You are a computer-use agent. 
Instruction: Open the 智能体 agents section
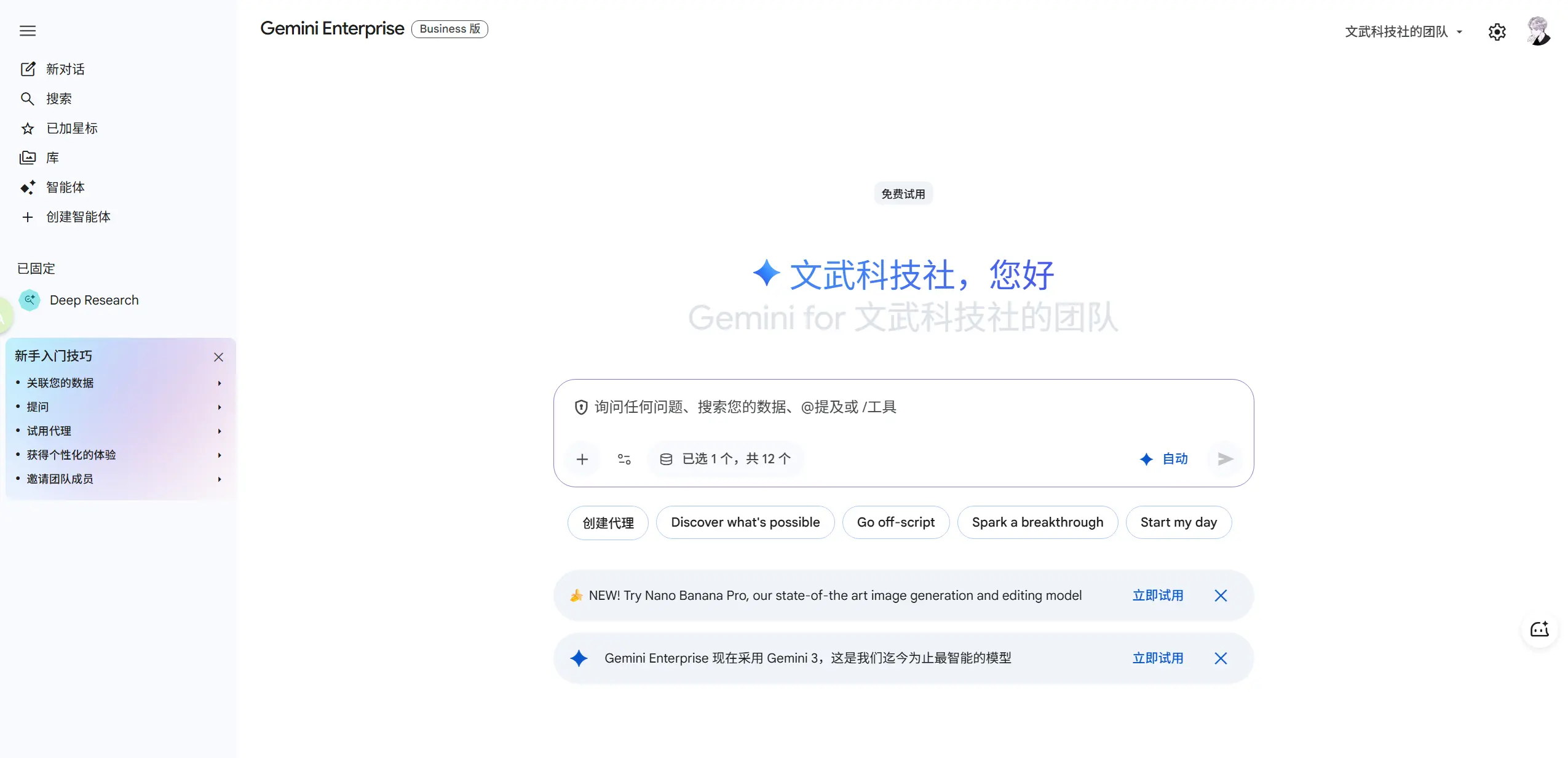[x=28, y=187]
